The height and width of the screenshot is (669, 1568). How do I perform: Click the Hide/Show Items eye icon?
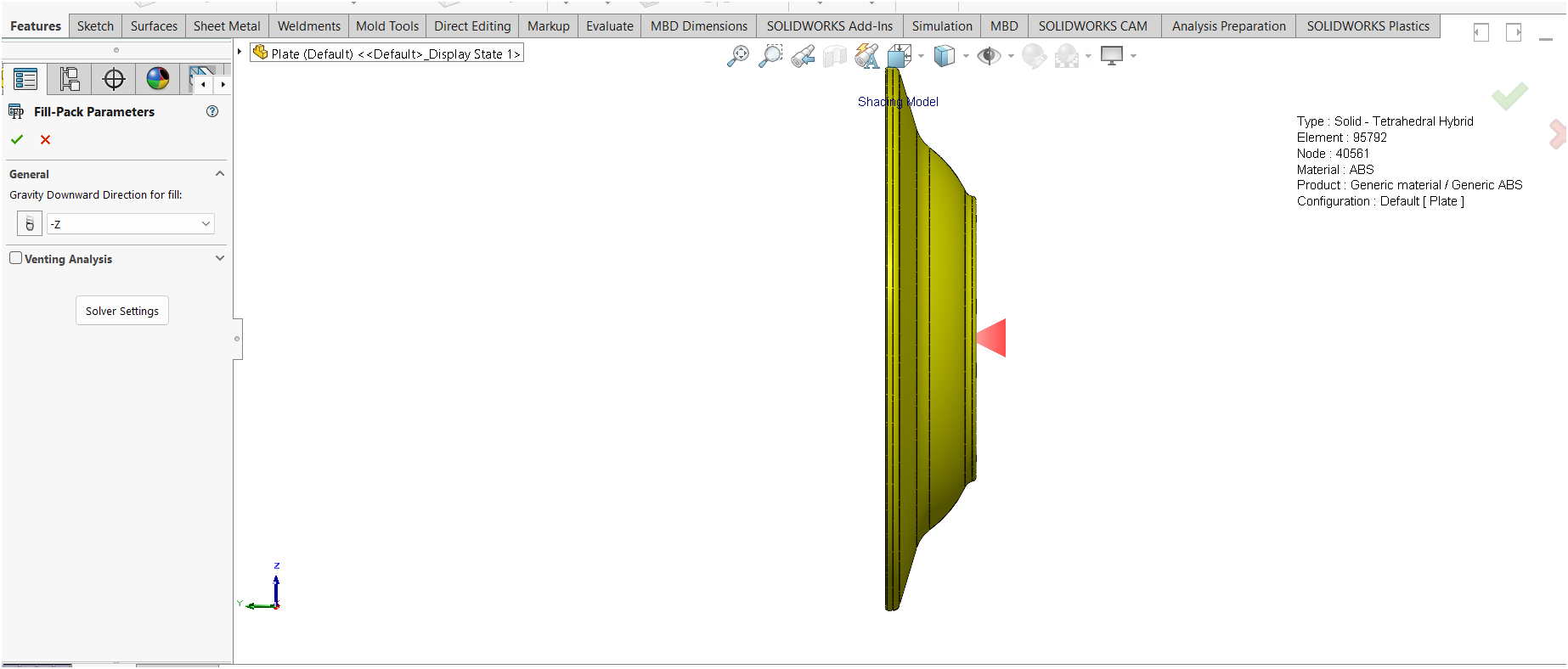tap(989, 56)
